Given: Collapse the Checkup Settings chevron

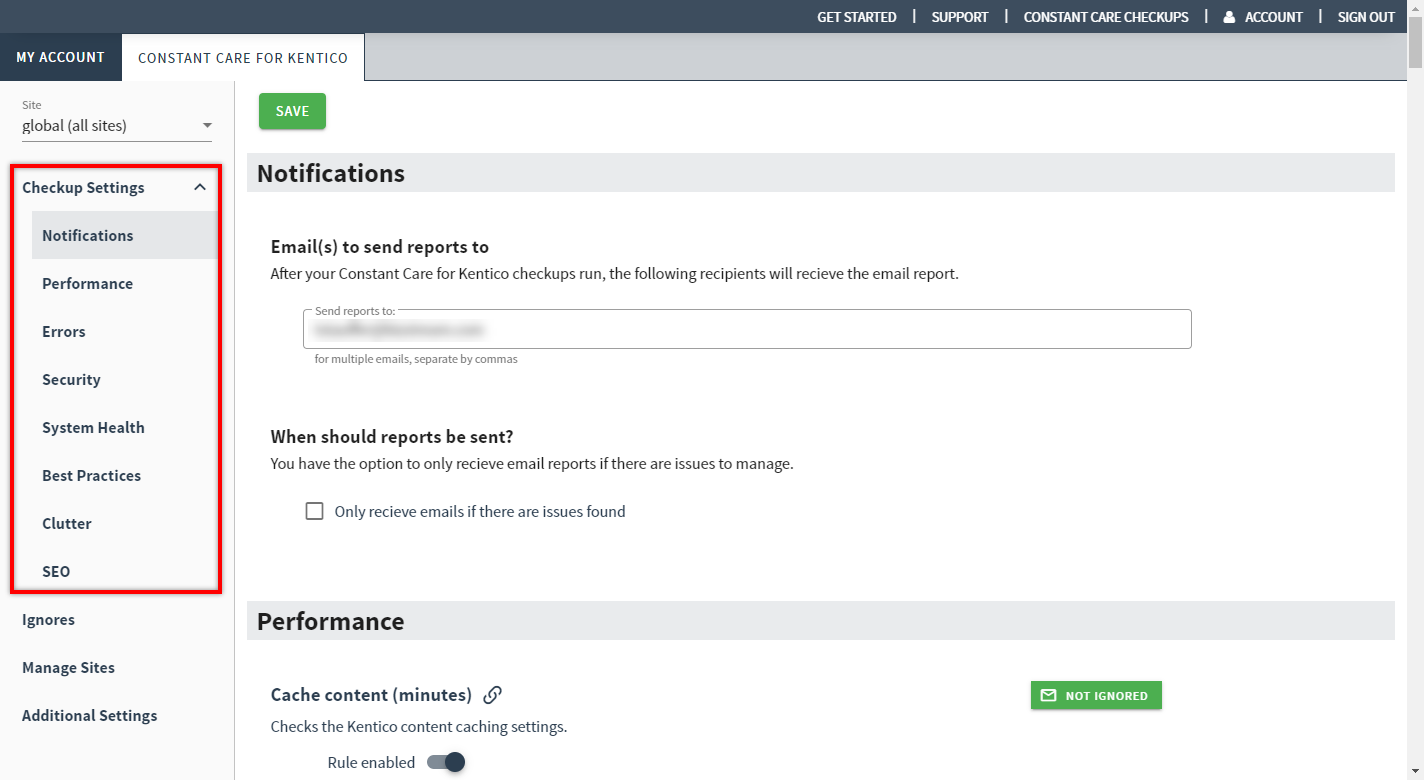Looking at the screenshot, I should click(200, 187).
